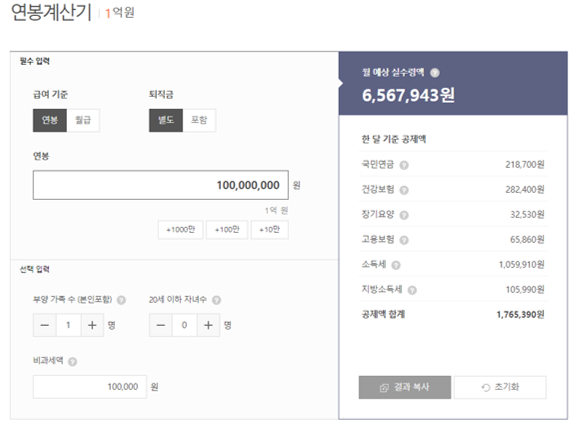Focus the 연봉 amount input field
This screenshot has width=577, height=427.
pyautogui.click(x=161, y=185)
